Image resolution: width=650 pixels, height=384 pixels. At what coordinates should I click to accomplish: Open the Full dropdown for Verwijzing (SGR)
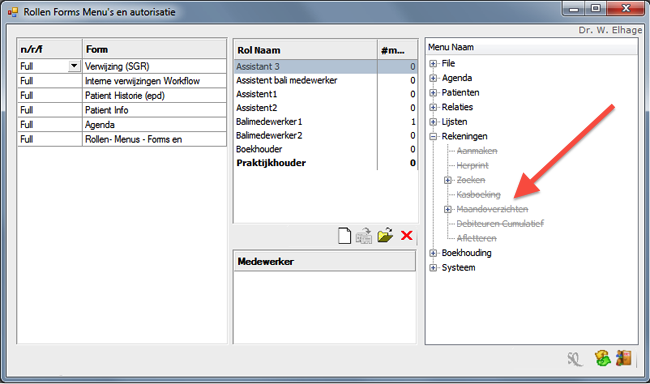(x=74, y=66)
